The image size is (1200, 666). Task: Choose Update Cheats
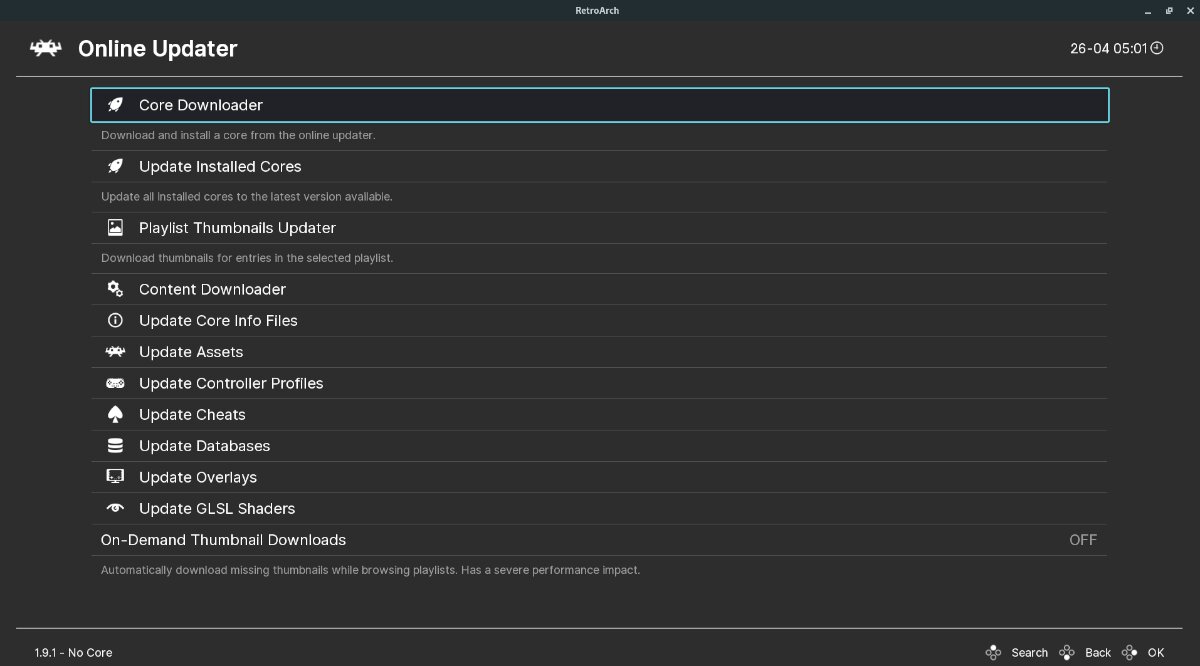[600, 414]
